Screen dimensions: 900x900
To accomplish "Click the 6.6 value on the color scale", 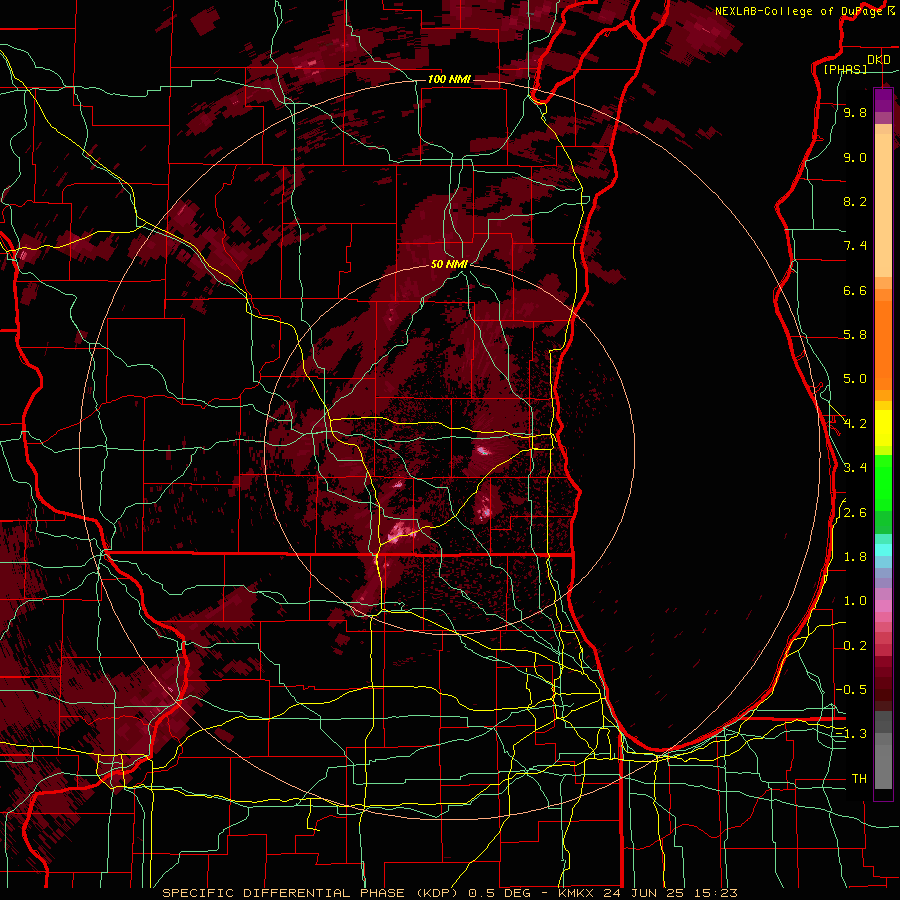I will click(855, 290).
